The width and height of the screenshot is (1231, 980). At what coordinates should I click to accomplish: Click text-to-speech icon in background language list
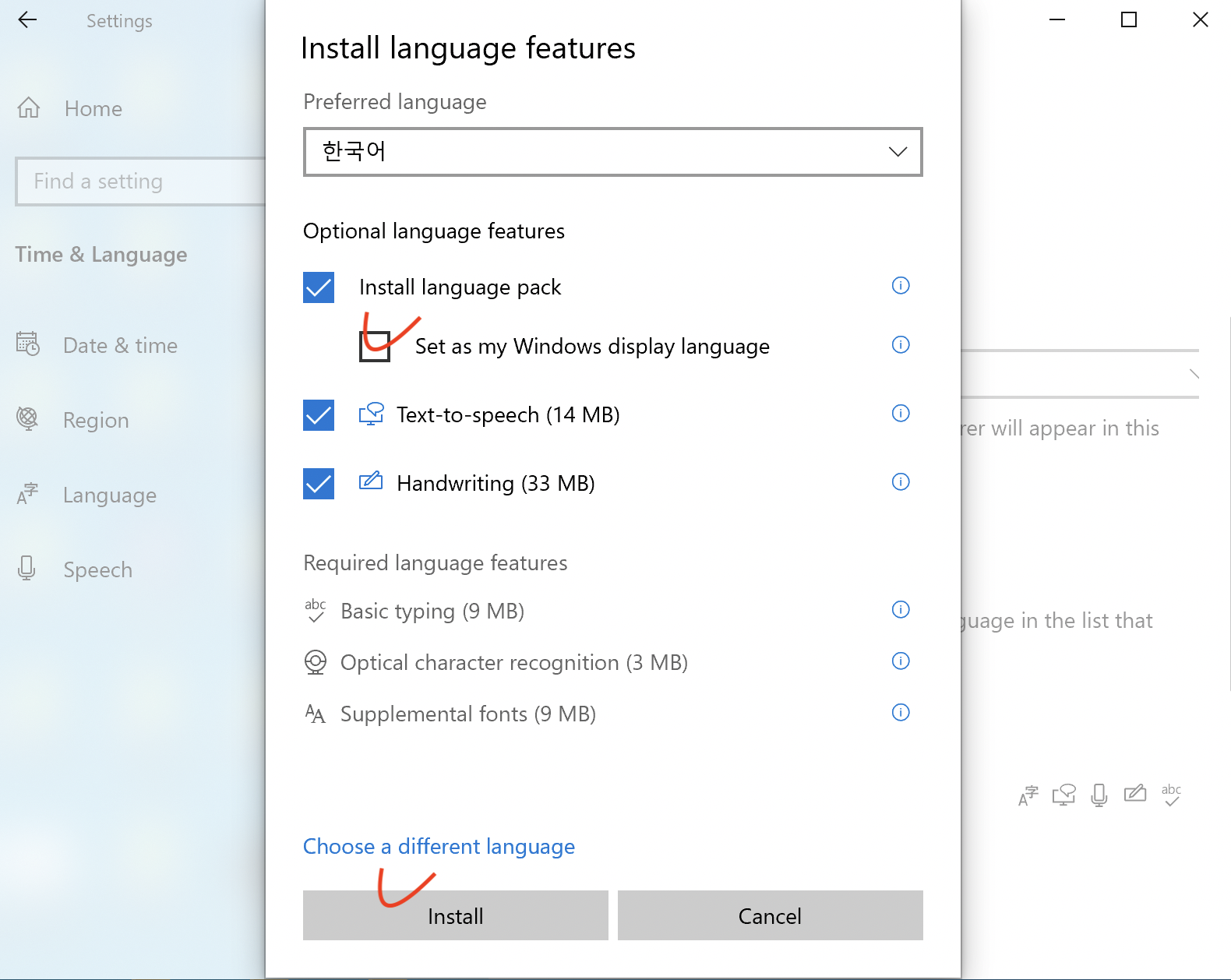[1064, 795]
